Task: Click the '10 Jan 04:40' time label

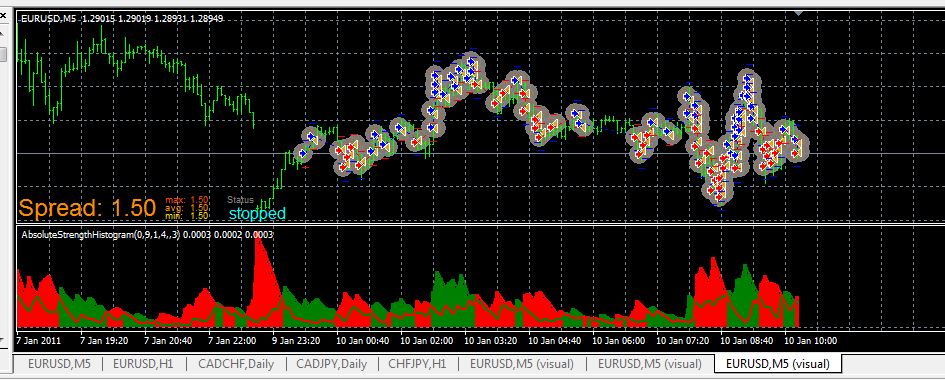Action: point(554,341)
